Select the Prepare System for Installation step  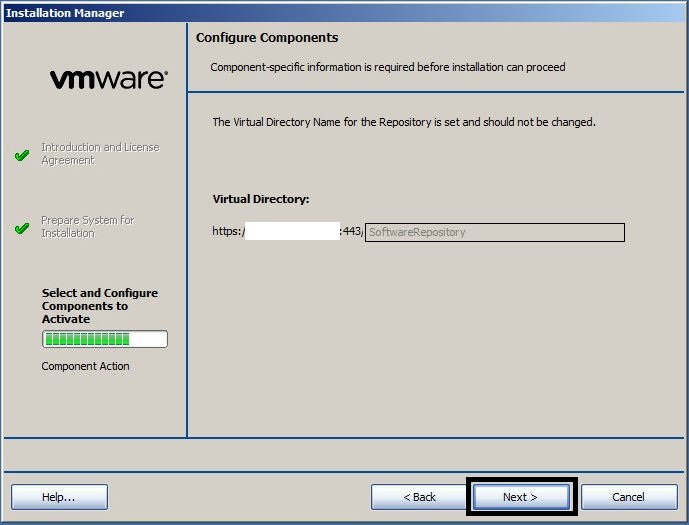[x=87, y=227]
